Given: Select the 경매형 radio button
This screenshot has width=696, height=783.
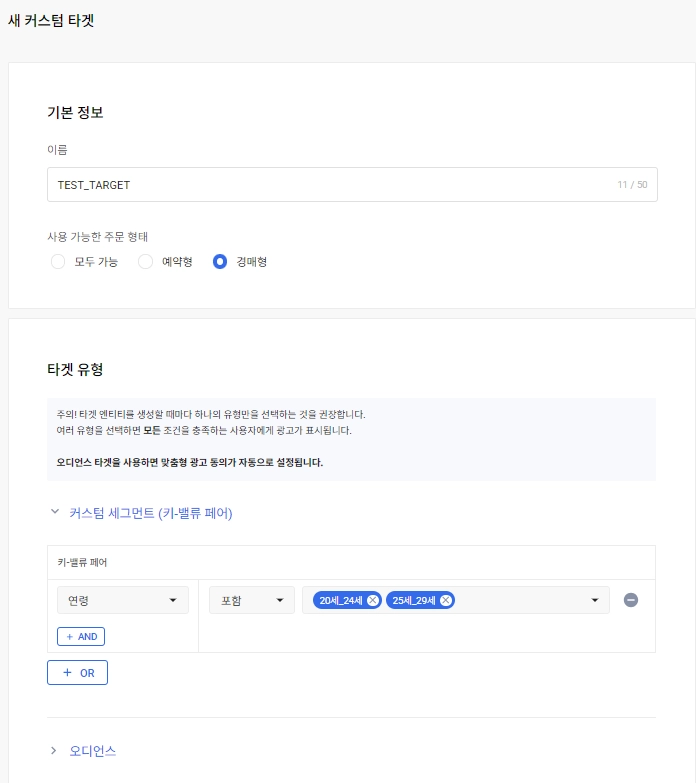Looking at the screenshot, I should 220,262.
